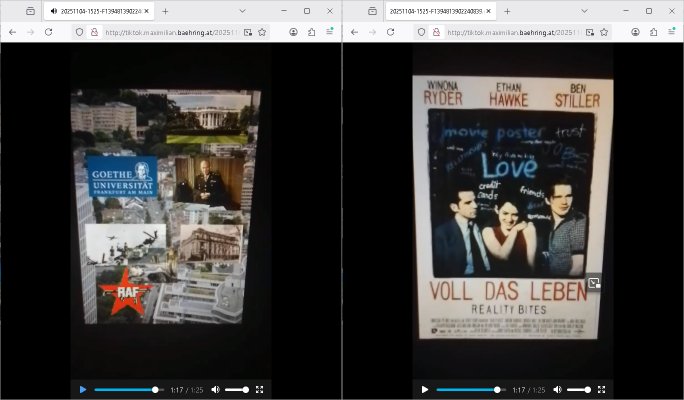Open a new tab in the right window

(507, 11)
